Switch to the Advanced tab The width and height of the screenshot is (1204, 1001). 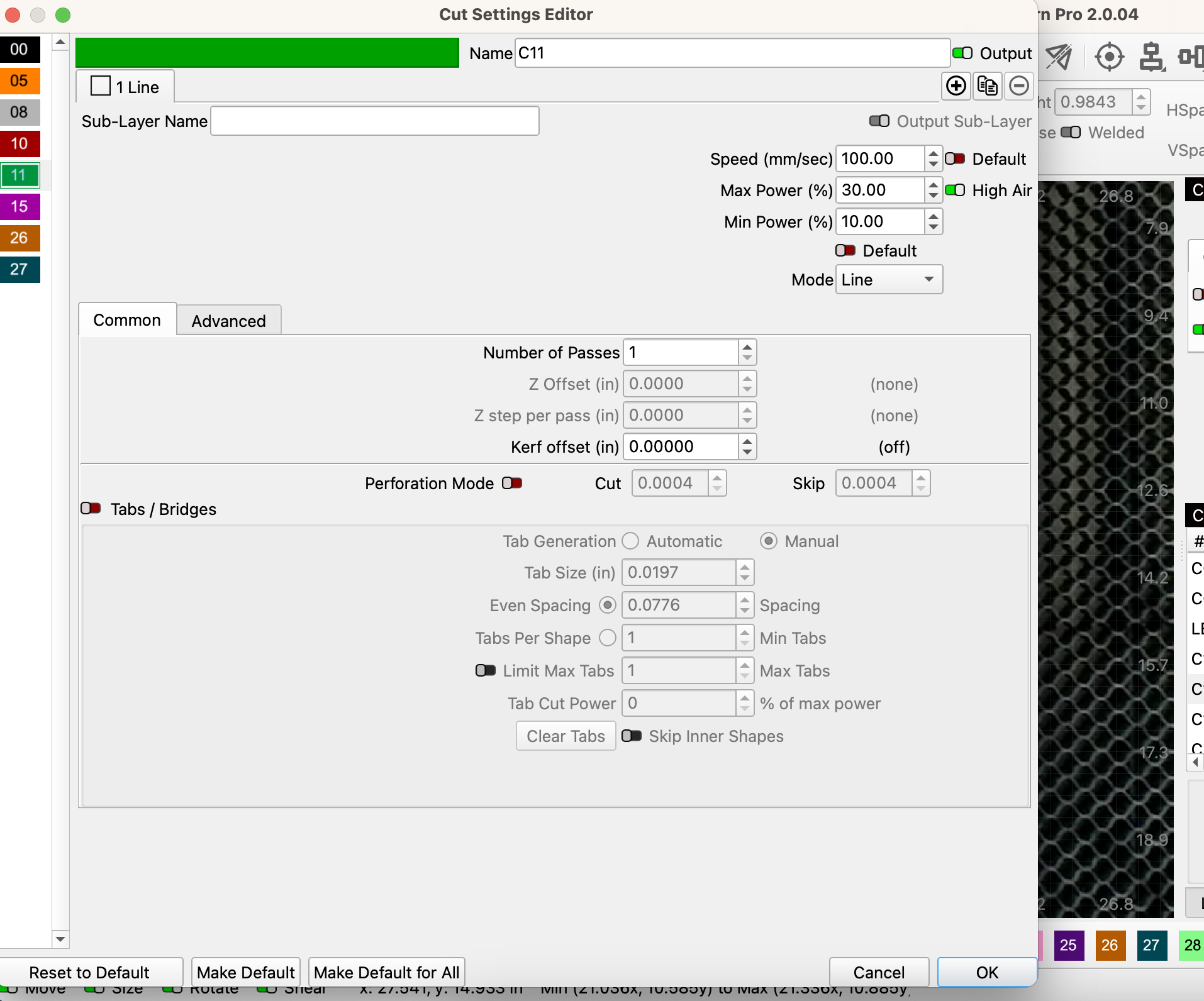coord(228,320)
